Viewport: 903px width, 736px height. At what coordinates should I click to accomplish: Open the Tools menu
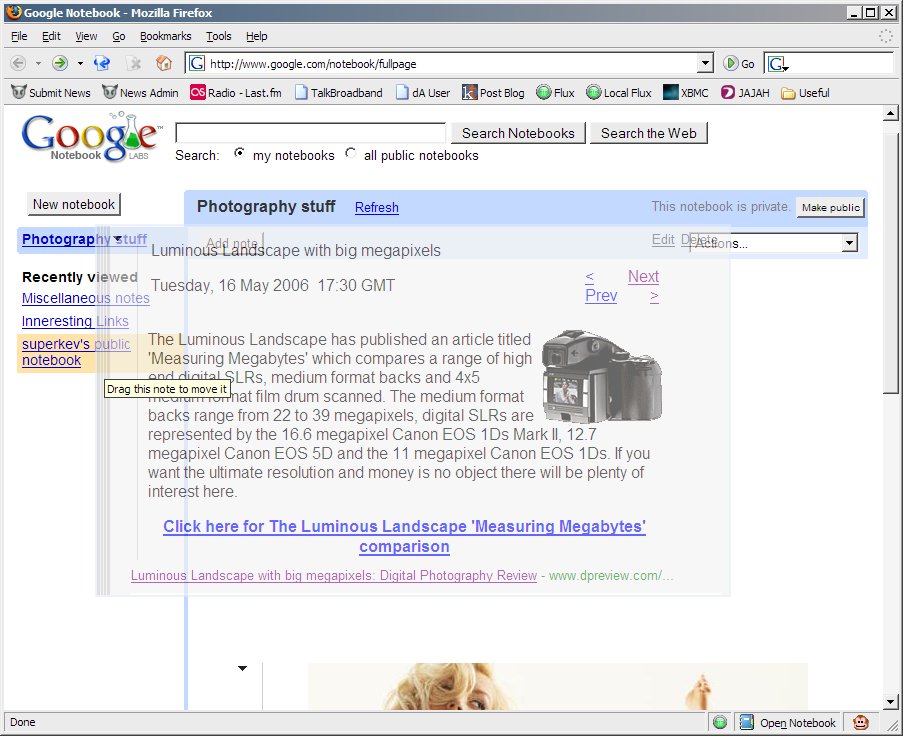coord(218,36)
